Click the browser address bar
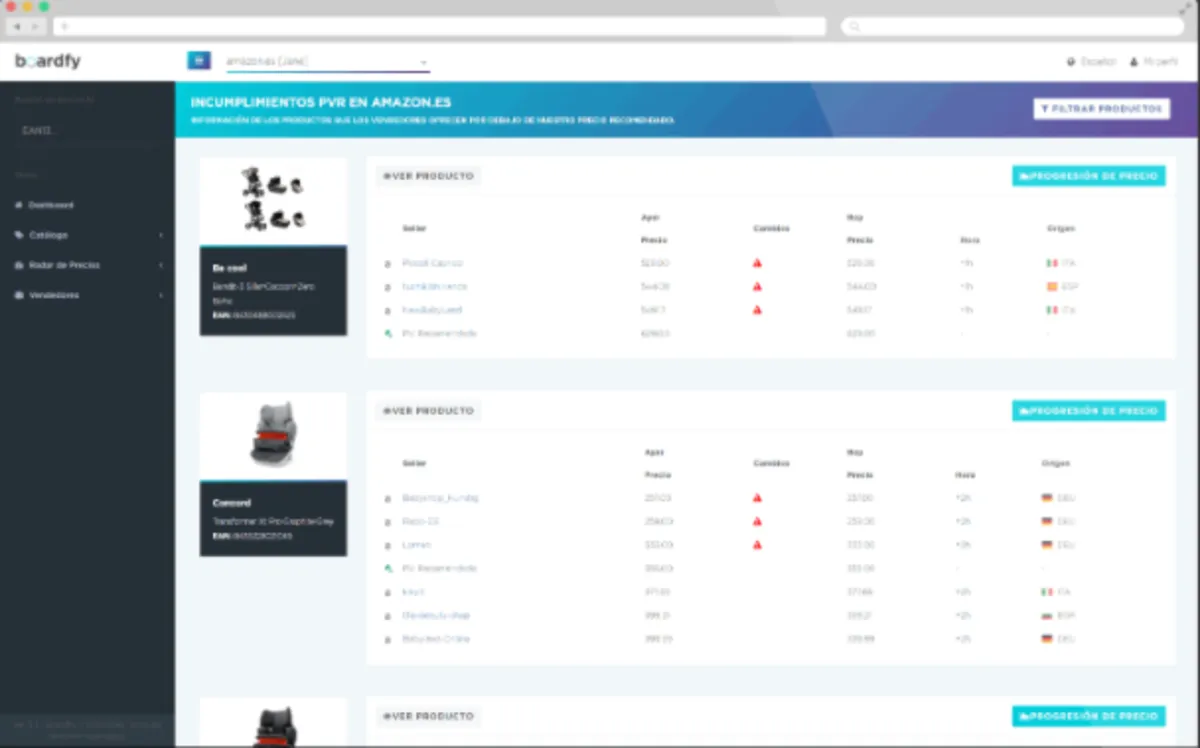1200x748 pixels. (x=441, y=26)
